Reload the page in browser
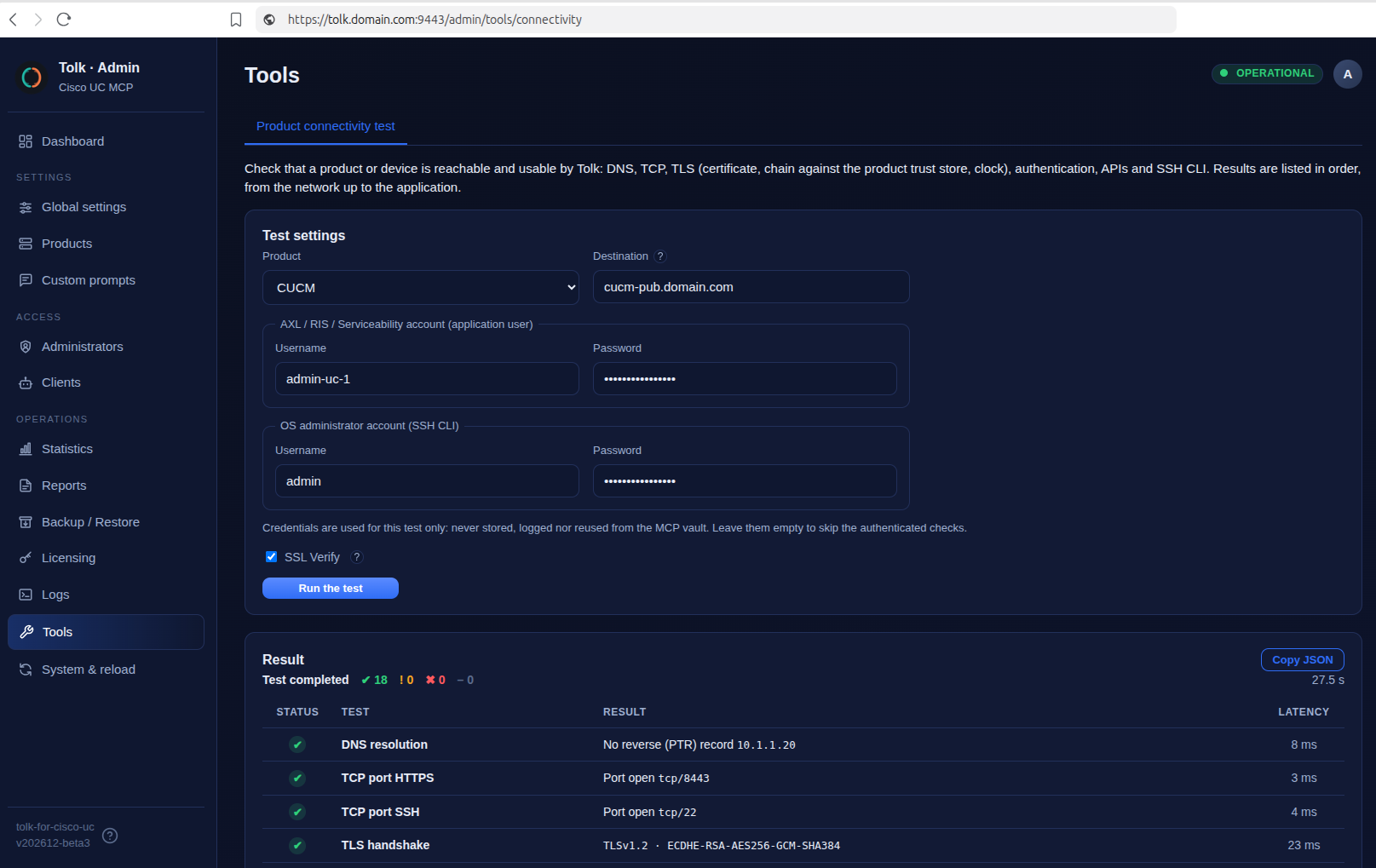 click(x=64, y=20)
